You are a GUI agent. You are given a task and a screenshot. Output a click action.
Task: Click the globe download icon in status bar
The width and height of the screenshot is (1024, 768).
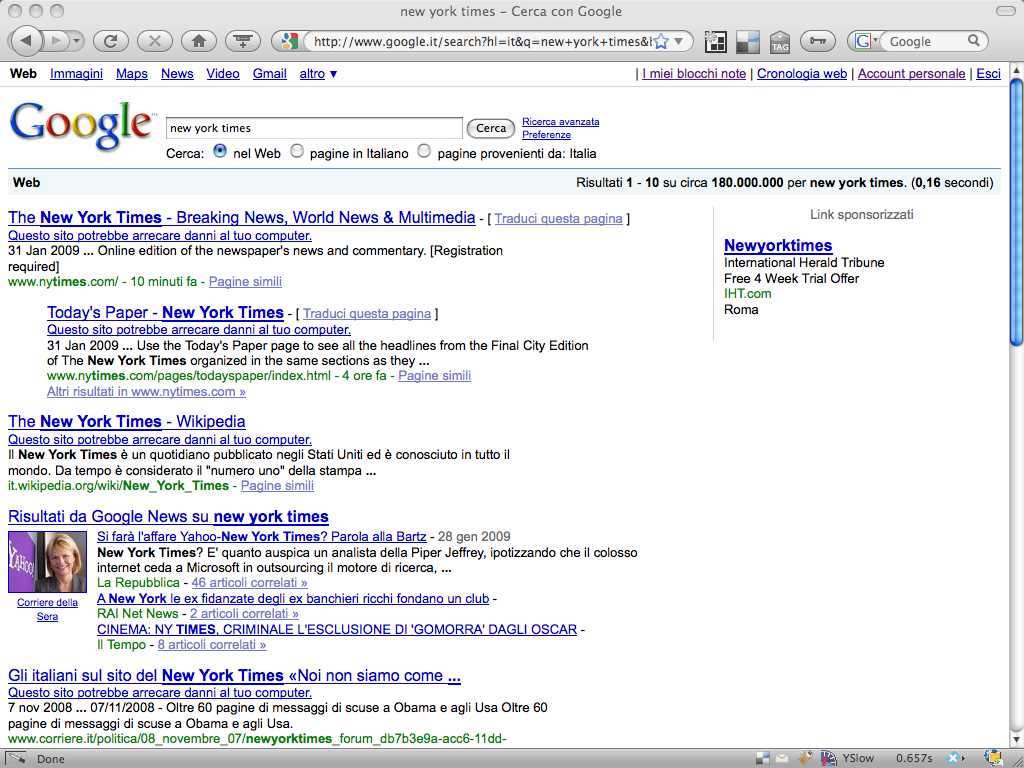(x=993, y=758)
